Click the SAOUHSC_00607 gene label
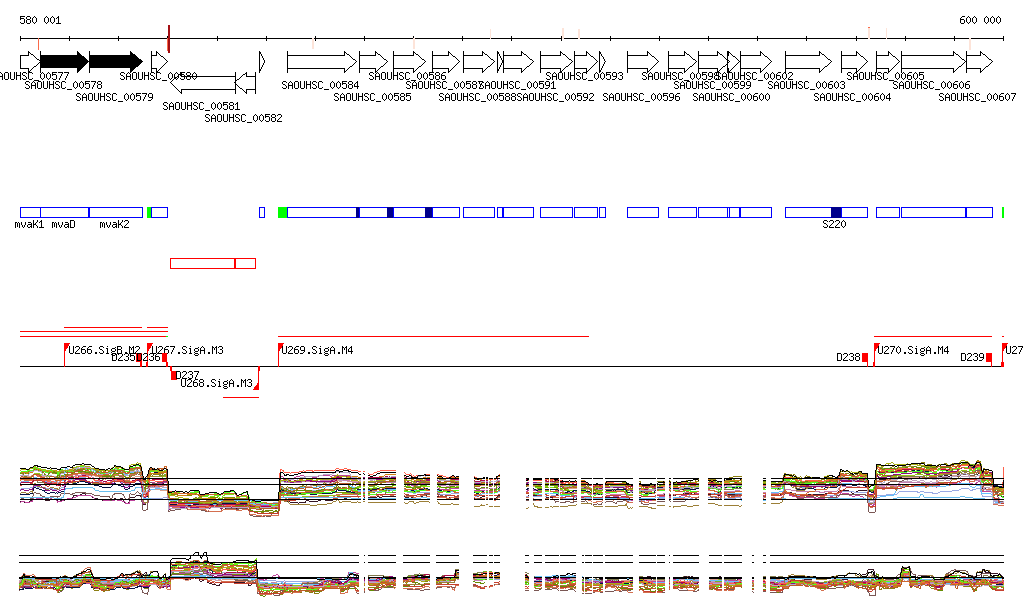The width and height of the screenshot is (1024, 611). [x=978, y=97]
